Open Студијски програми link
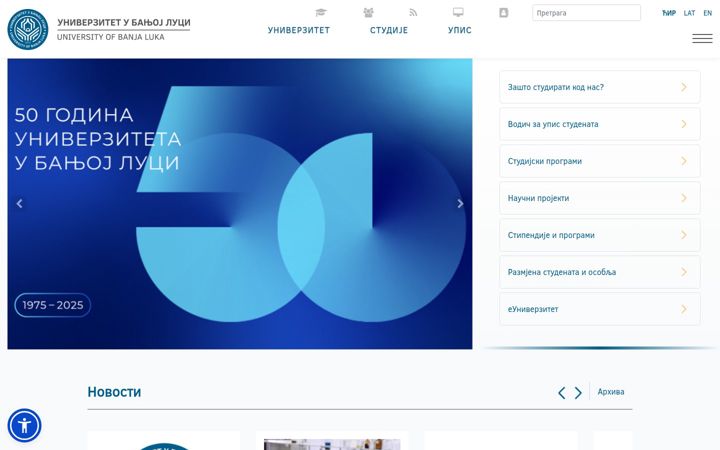Image resolution: width=720 pixels, height=450 pixels. coord(600,161)
